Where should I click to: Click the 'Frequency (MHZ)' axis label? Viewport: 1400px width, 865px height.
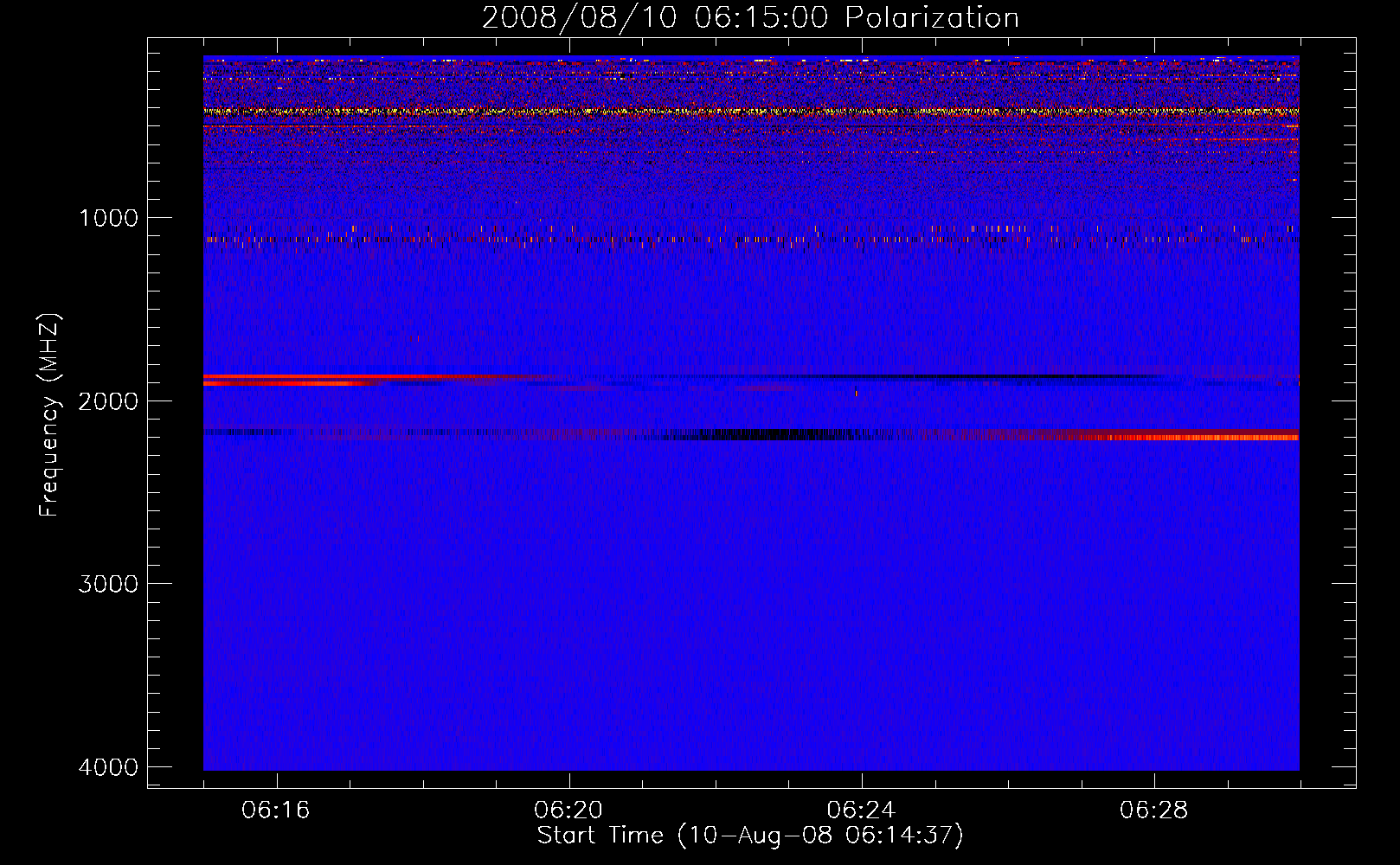coord(49,415)
